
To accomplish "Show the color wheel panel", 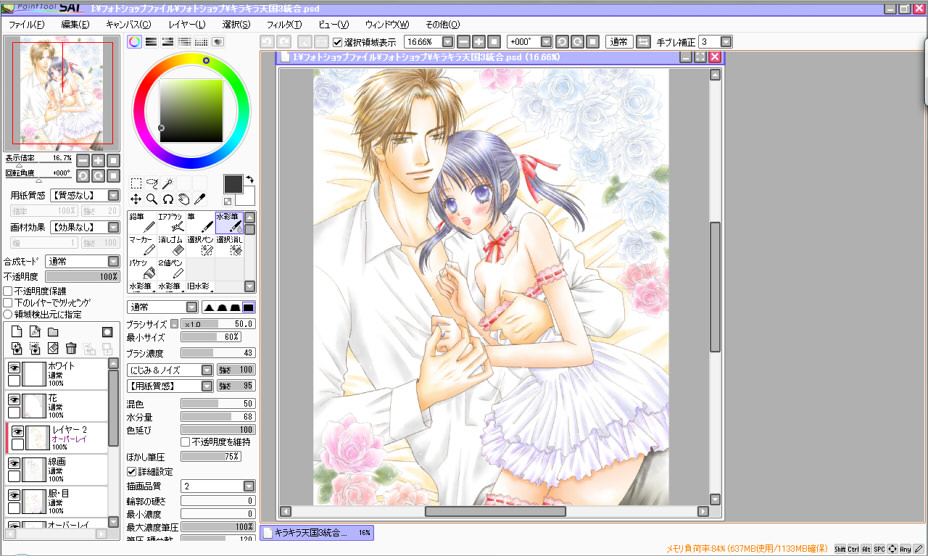I will click(x=134, y=41).
